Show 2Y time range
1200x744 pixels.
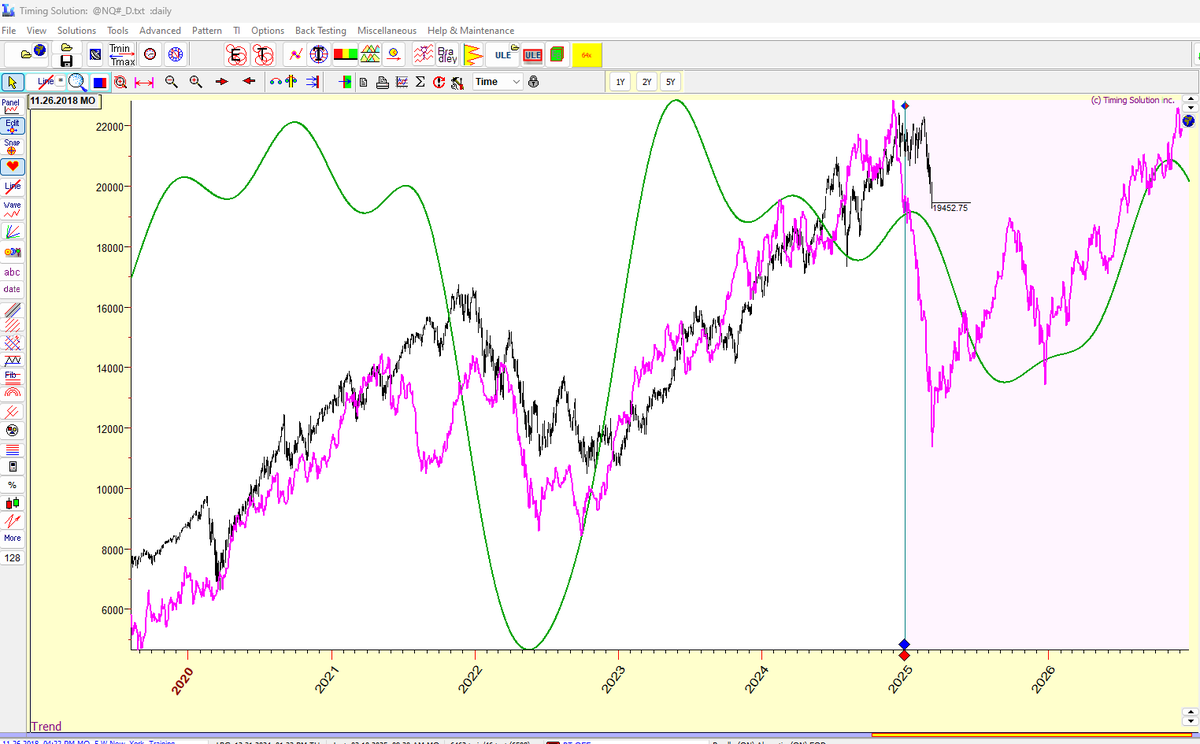(x=646, y=82)
